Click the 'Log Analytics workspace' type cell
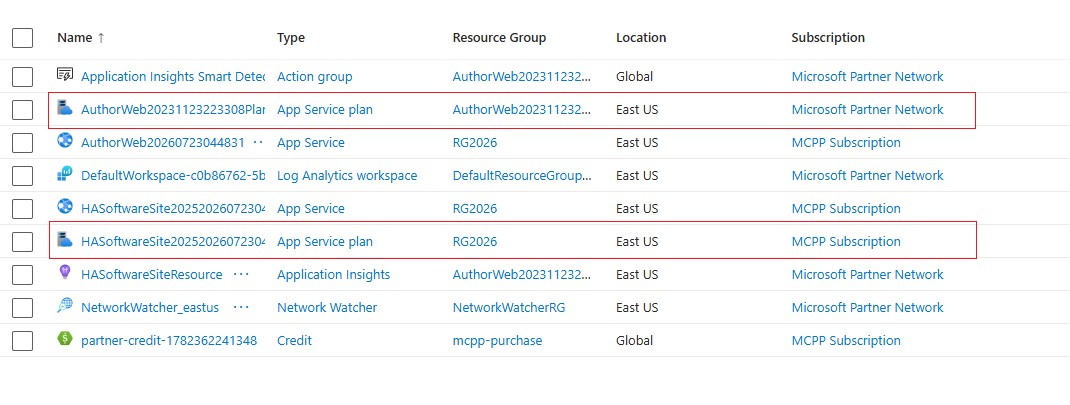 (347, 176)
